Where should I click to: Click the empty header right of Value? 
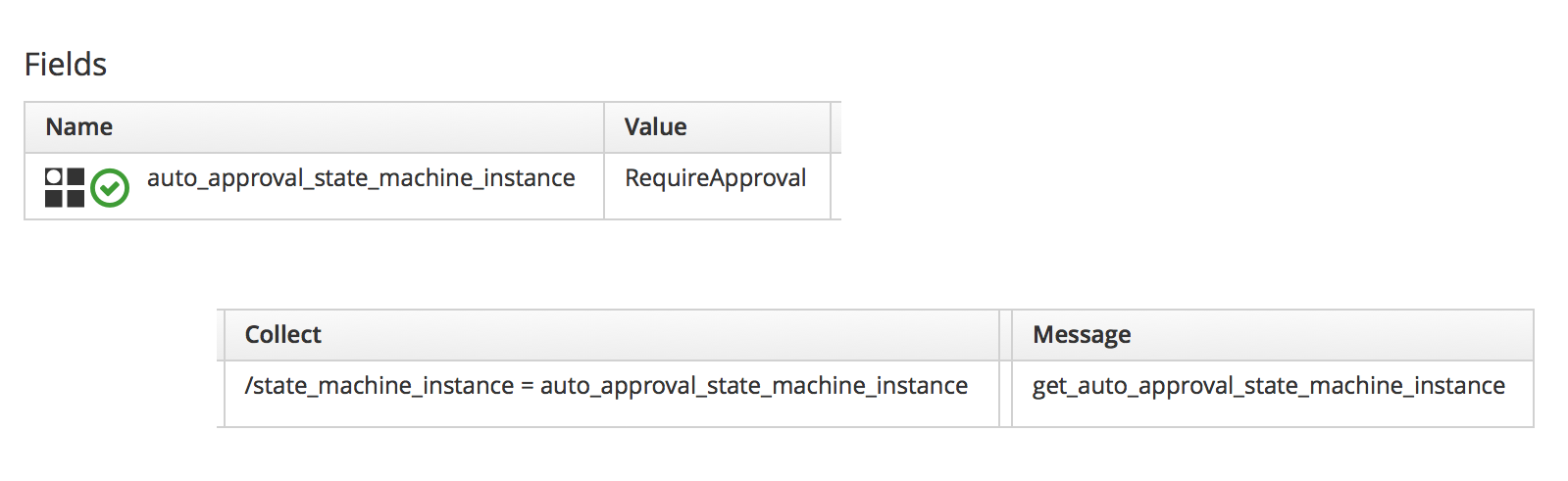(x=836, y=127)
